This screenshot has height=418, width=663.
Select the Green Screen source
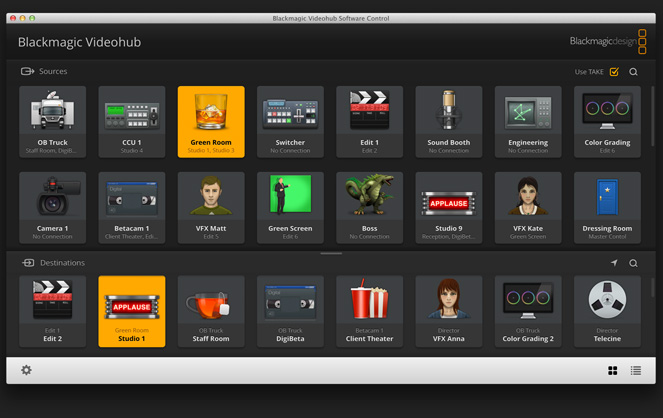(290, 207)
